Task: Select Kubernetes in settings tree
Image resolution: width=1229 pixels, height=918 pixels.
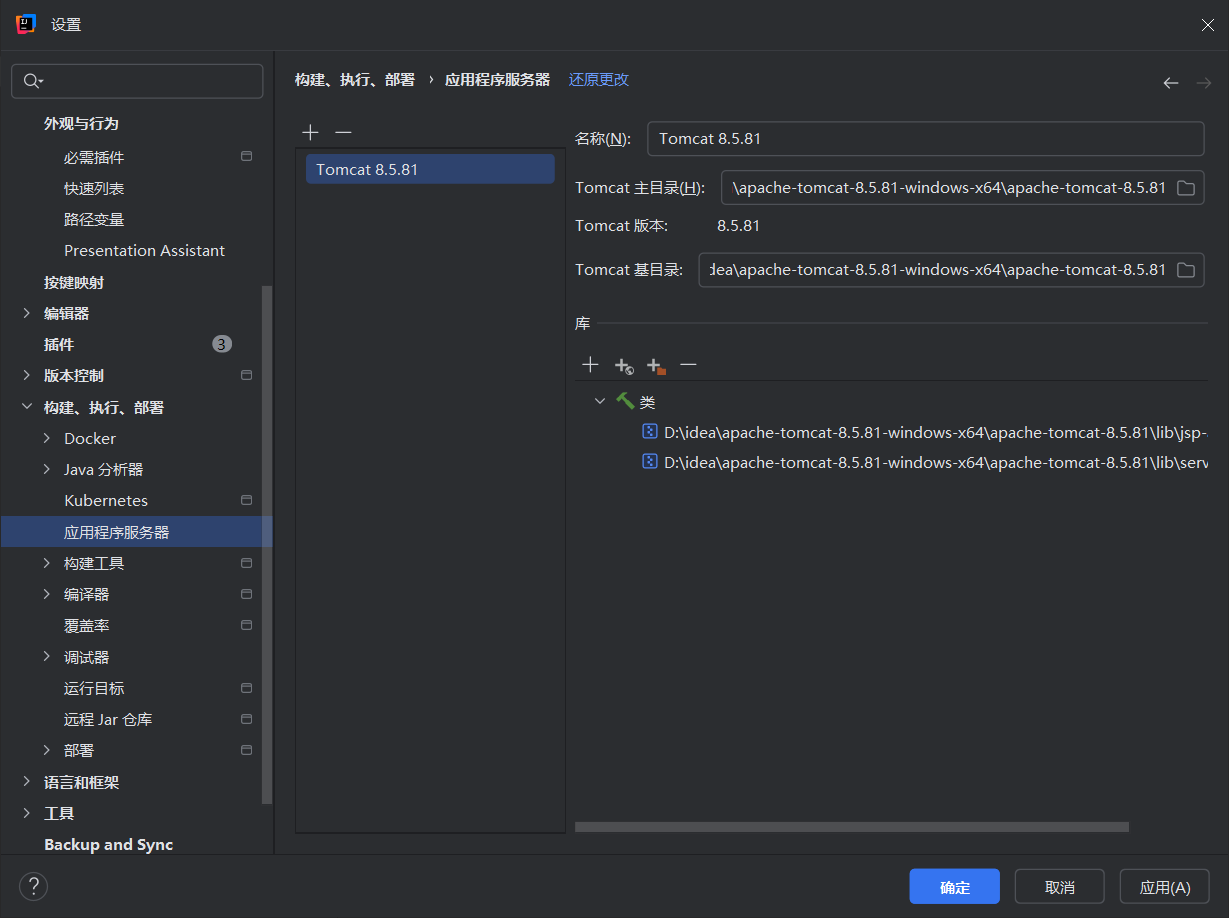Action: click(106, 501)
